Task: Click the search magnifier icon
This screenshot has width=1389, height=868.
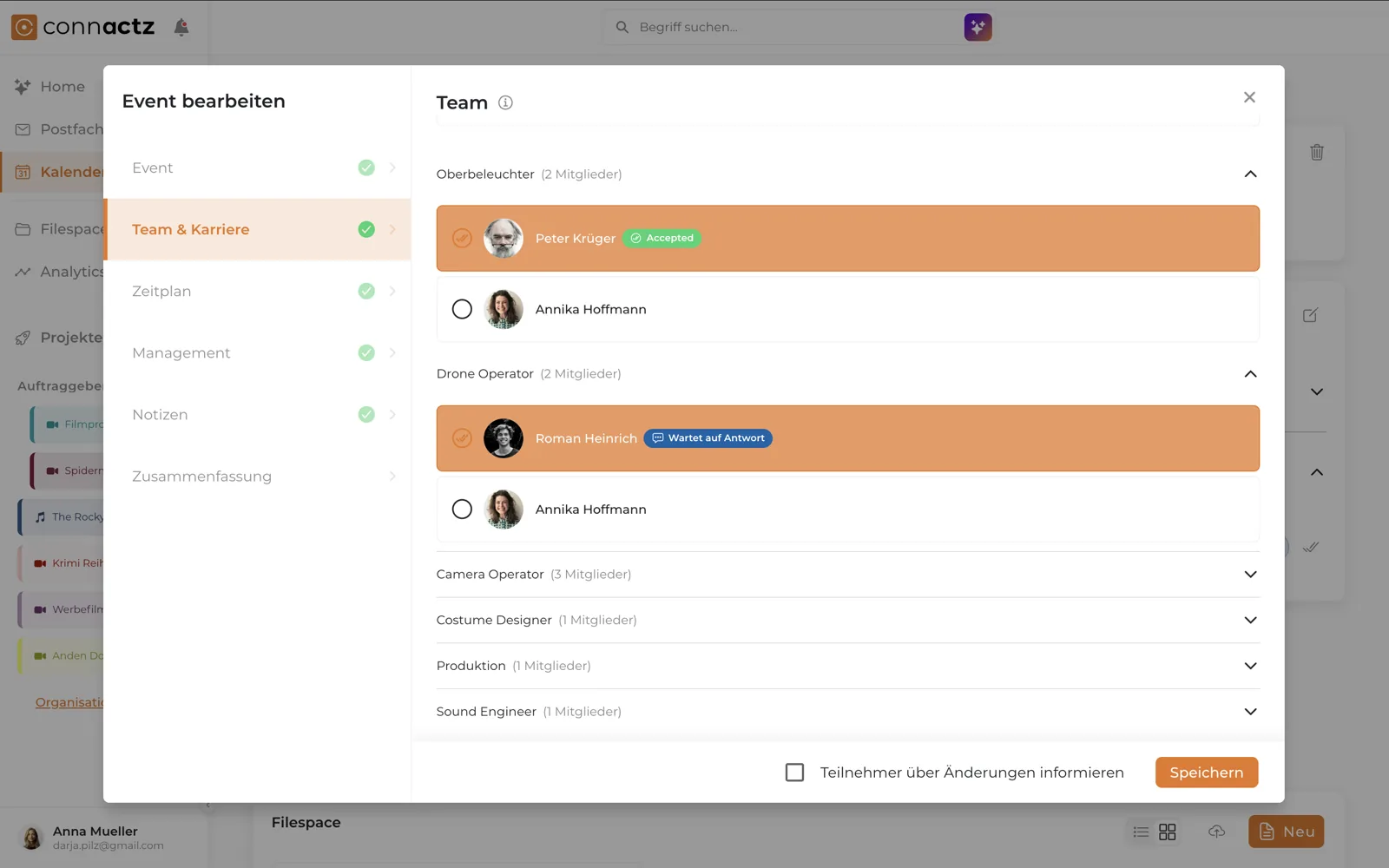Action: click(622, 27)
